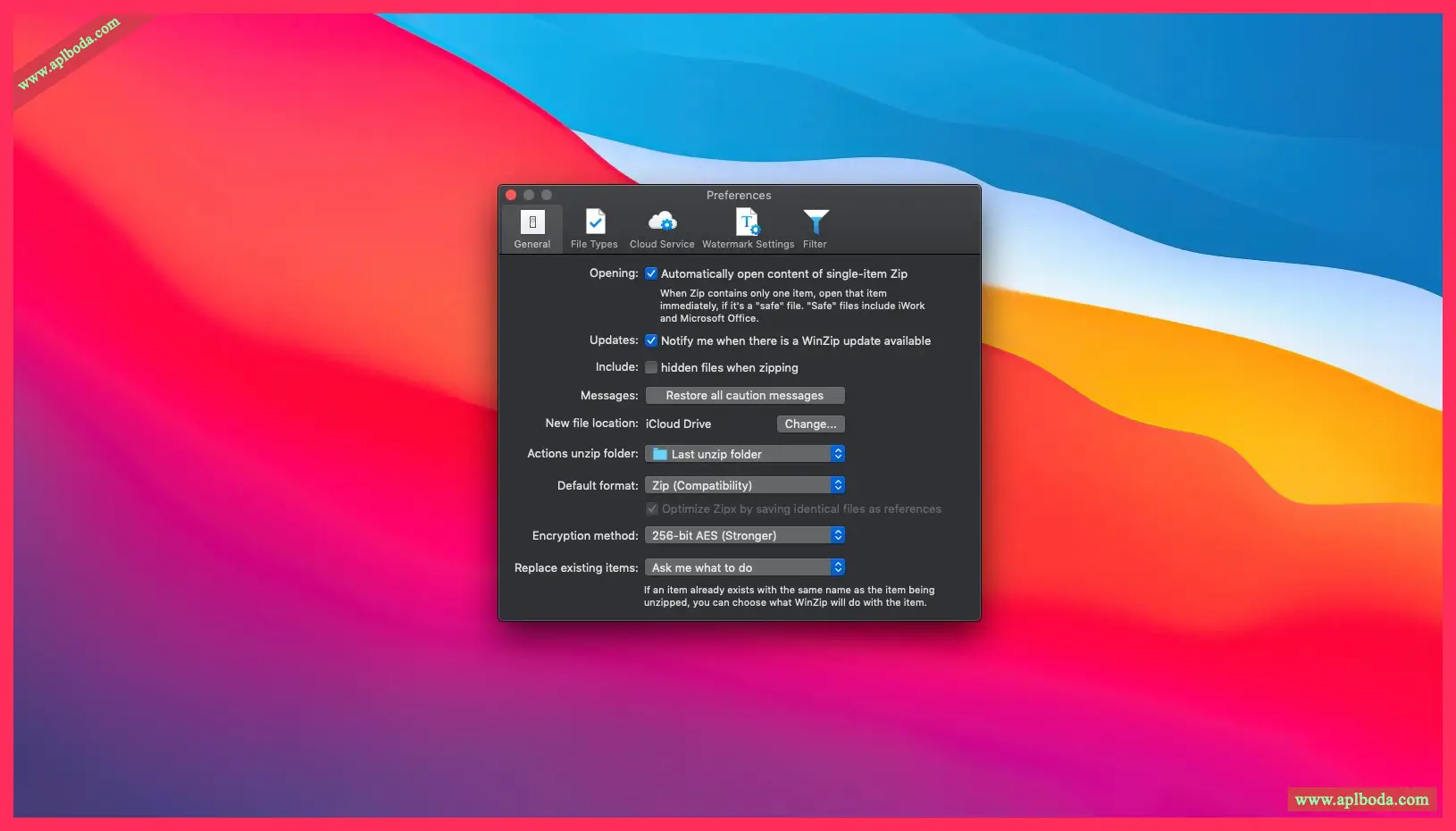Viewport: 1456px width, 831px height.
Task: Enable hidden files when zipping checkbox
Action: tap(651, 367)
